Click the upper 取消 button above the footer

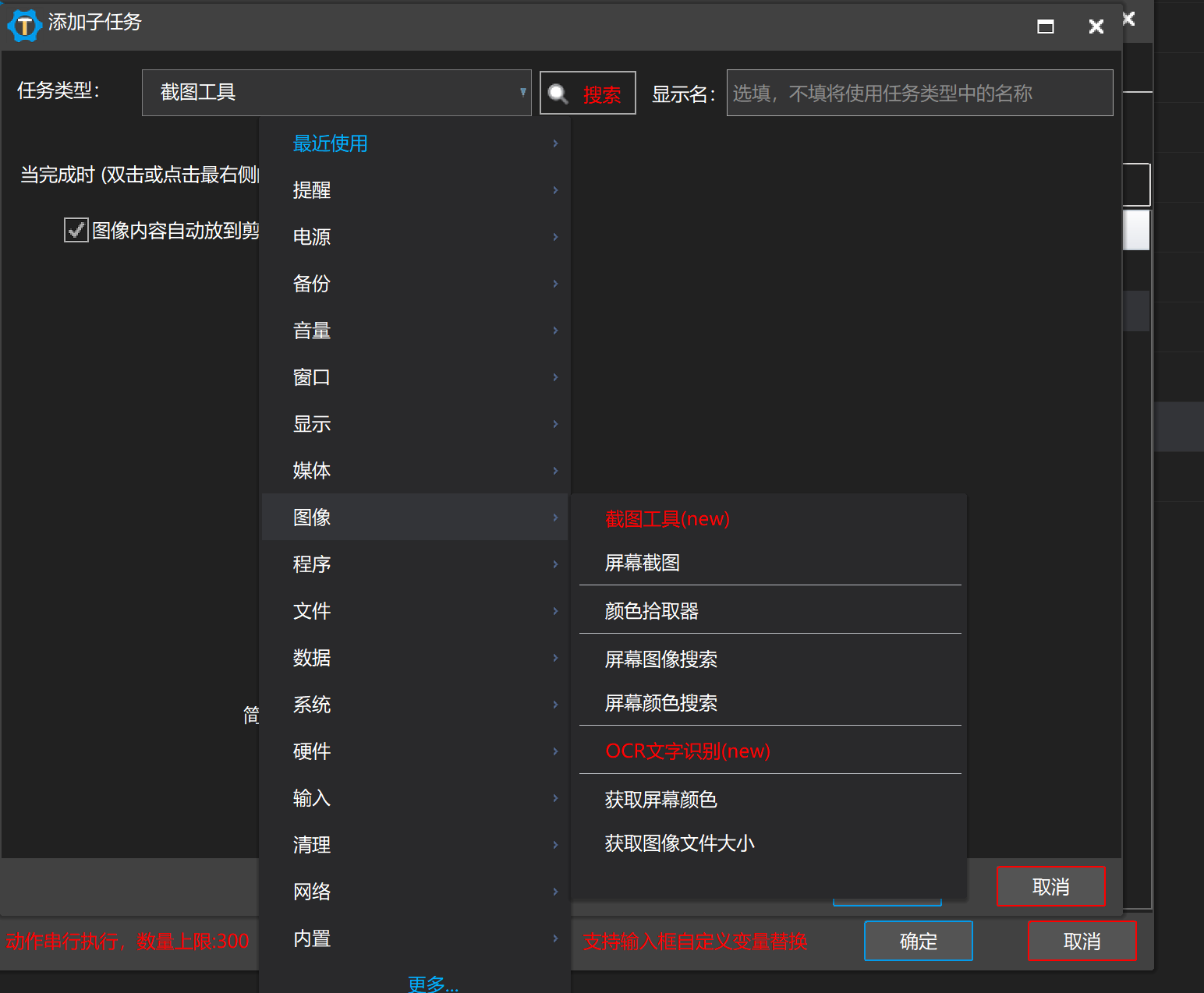pyautogui.click(x=1050, y=886)
